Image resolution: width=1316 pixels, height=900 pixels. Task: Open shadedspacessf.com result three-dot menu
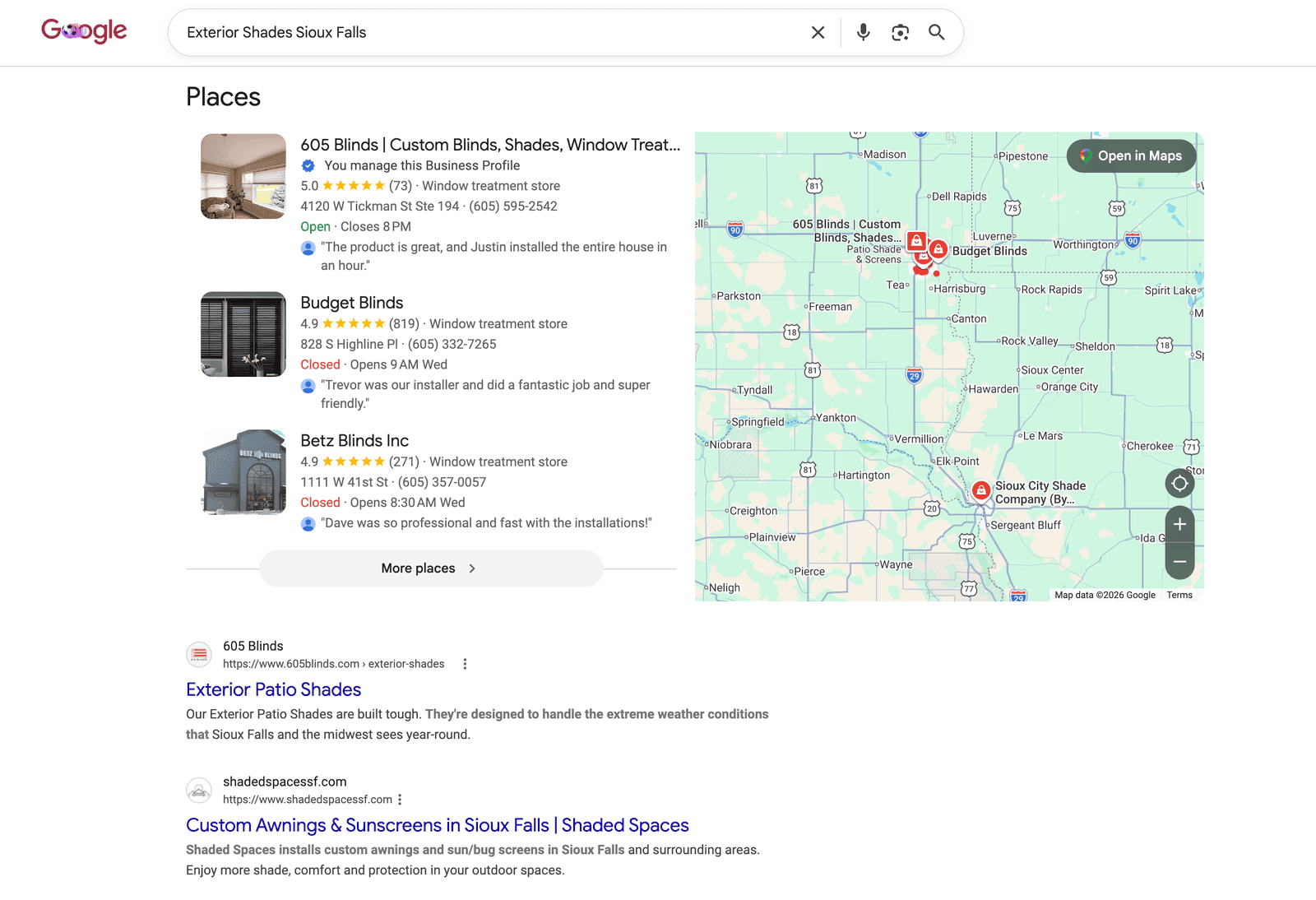coord(400,800)
